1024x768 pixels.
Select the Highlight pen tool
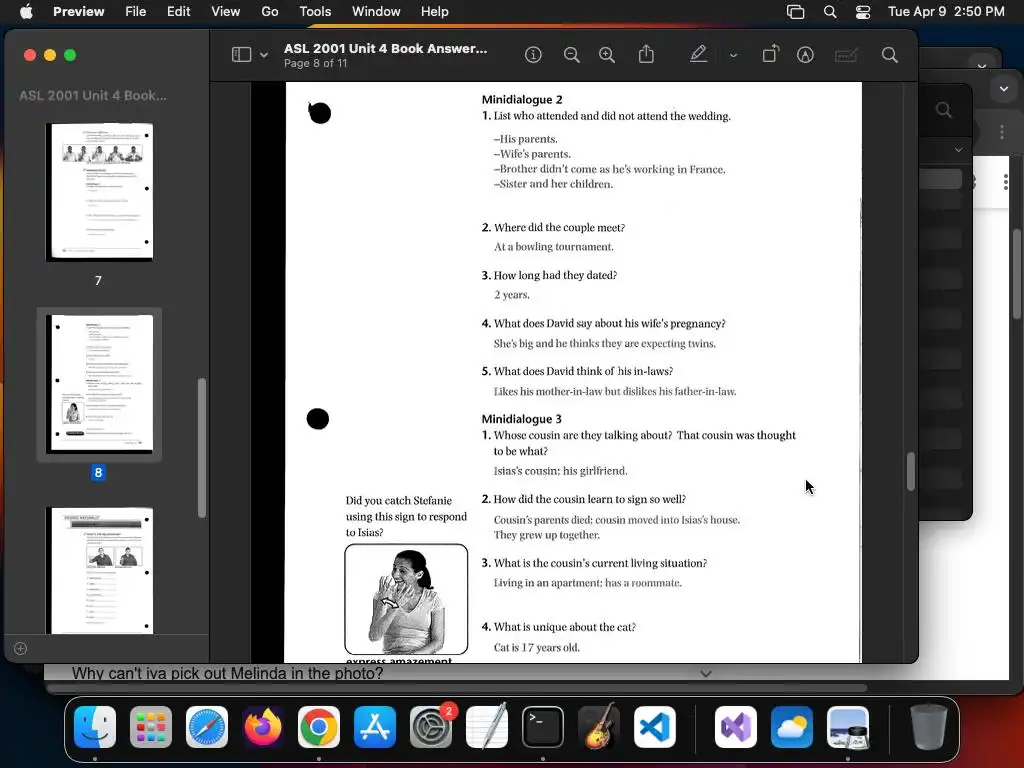click(698, 54)
